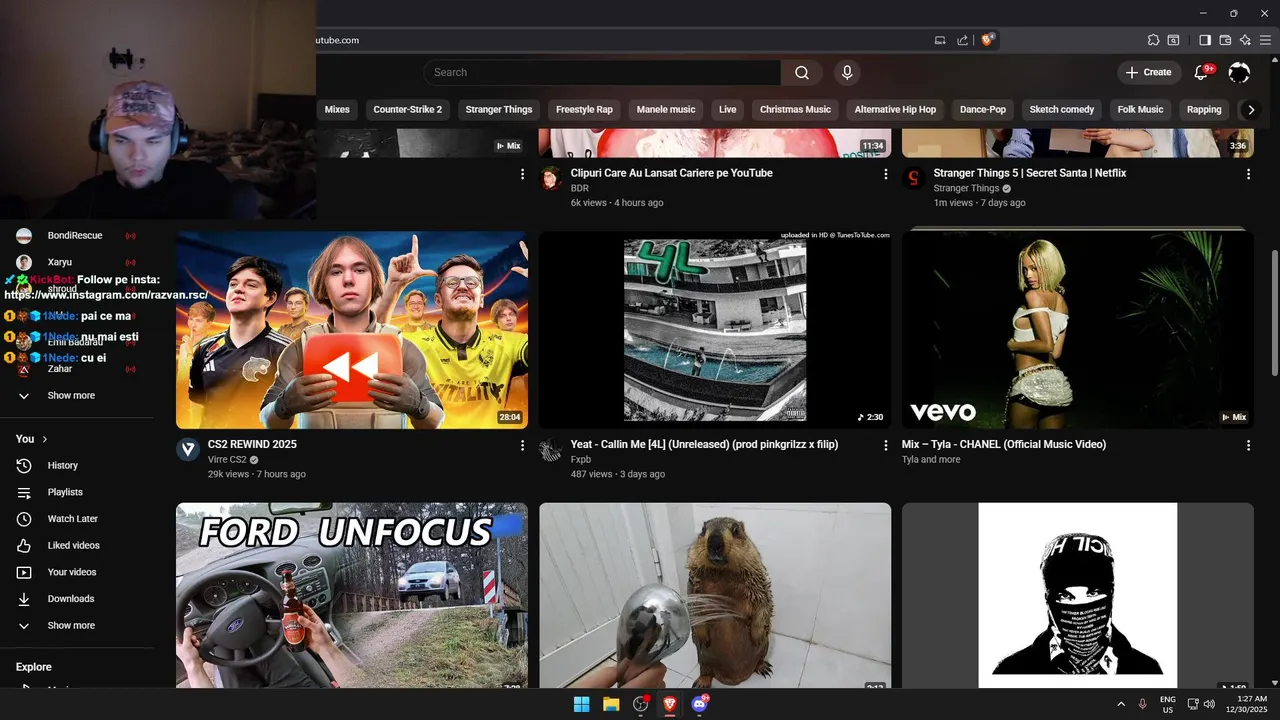Open the Stranger Things 5 video options menu
Viewport: 1280px width, 720px height.
click(x=1248, y=174)
